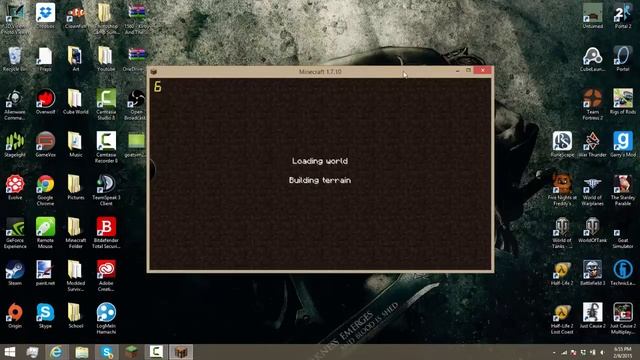Launch Steam from the desktop

coord(15,273)
